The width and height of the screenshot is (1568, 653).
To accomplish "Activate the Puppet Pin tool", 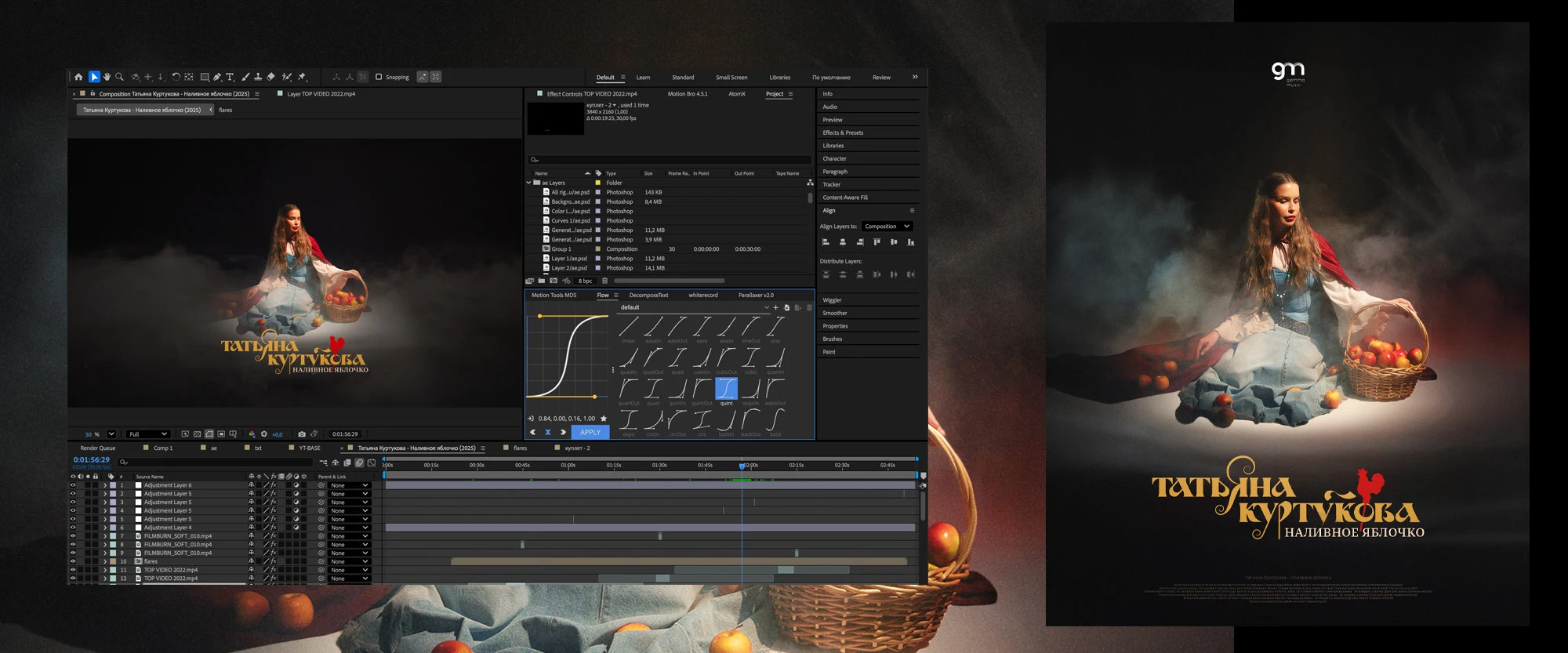I will (302, 77).
